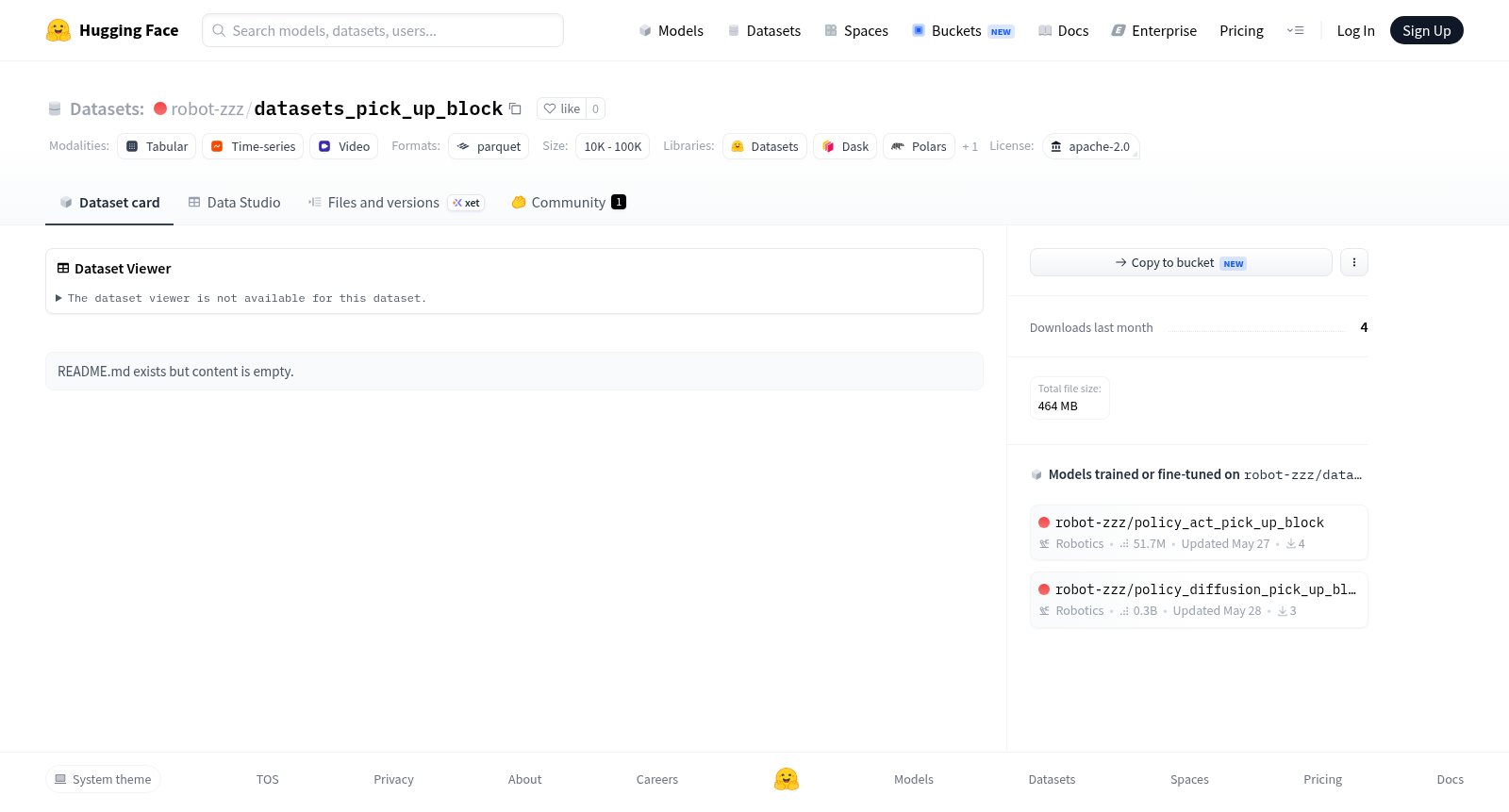Focus the search models input field
The width and height of the screenshot is (1509, 812).
[x=383, y=30]
